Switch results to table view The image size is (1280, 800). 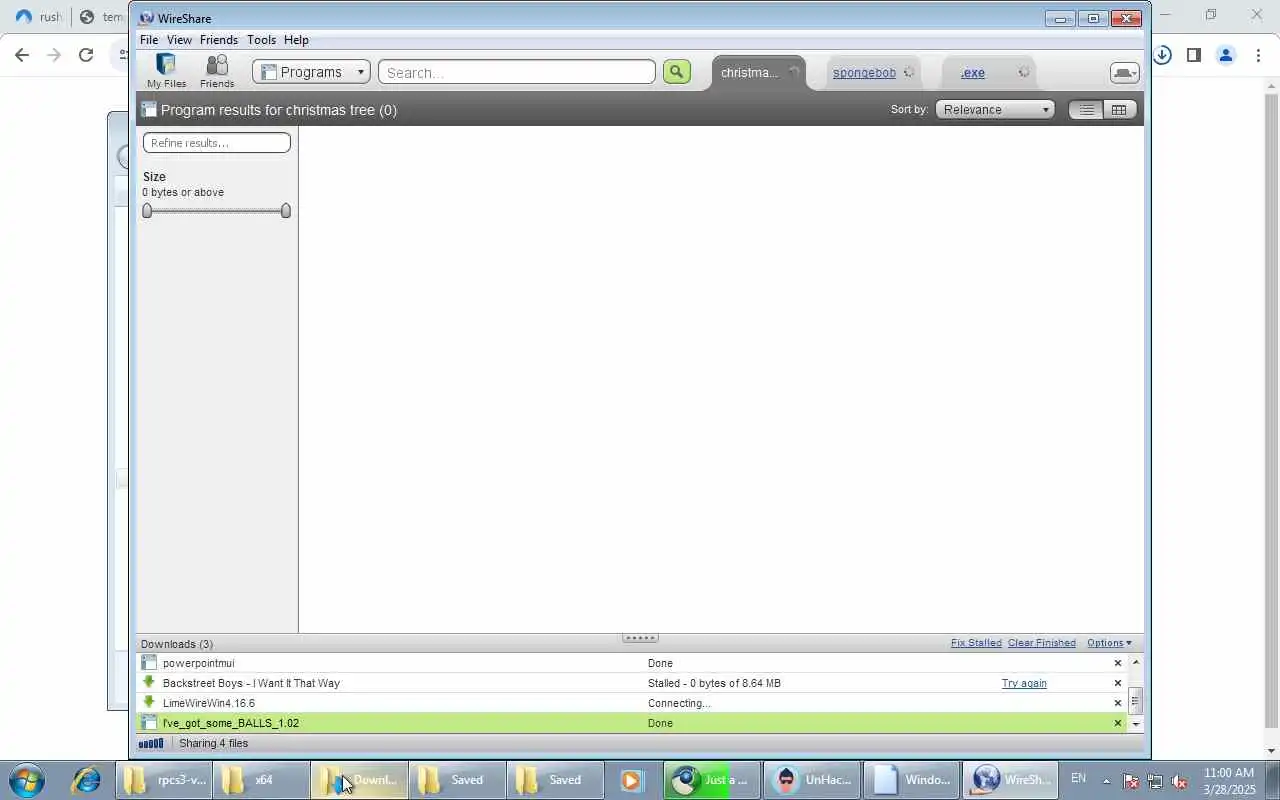pyautogui.click(x=1119, y=110)
